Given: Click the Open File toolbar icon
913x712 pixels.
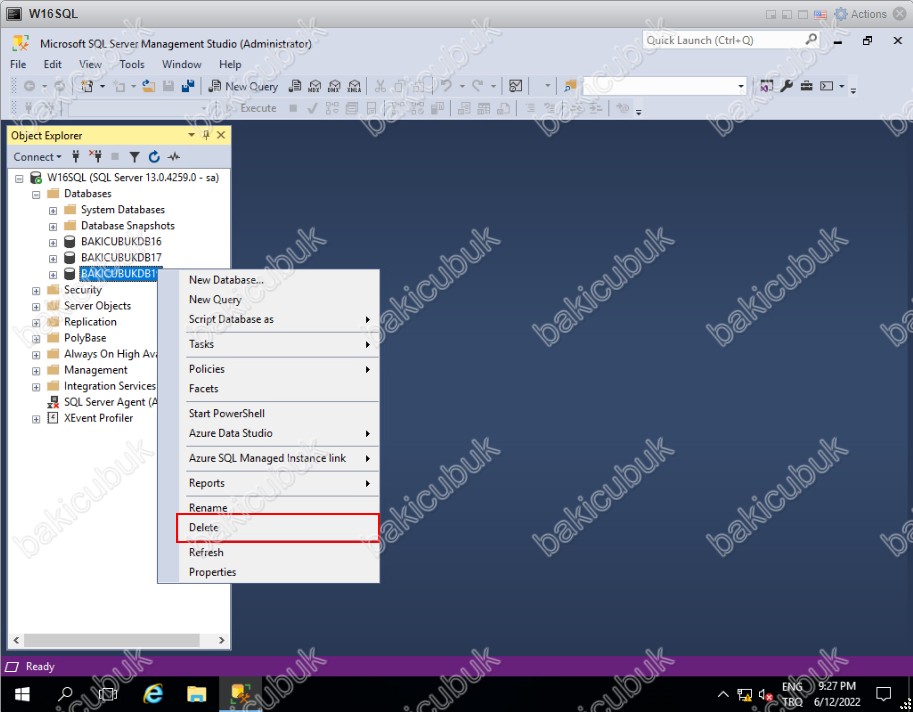Looking at the screenshot, I should tap(148, 86).
